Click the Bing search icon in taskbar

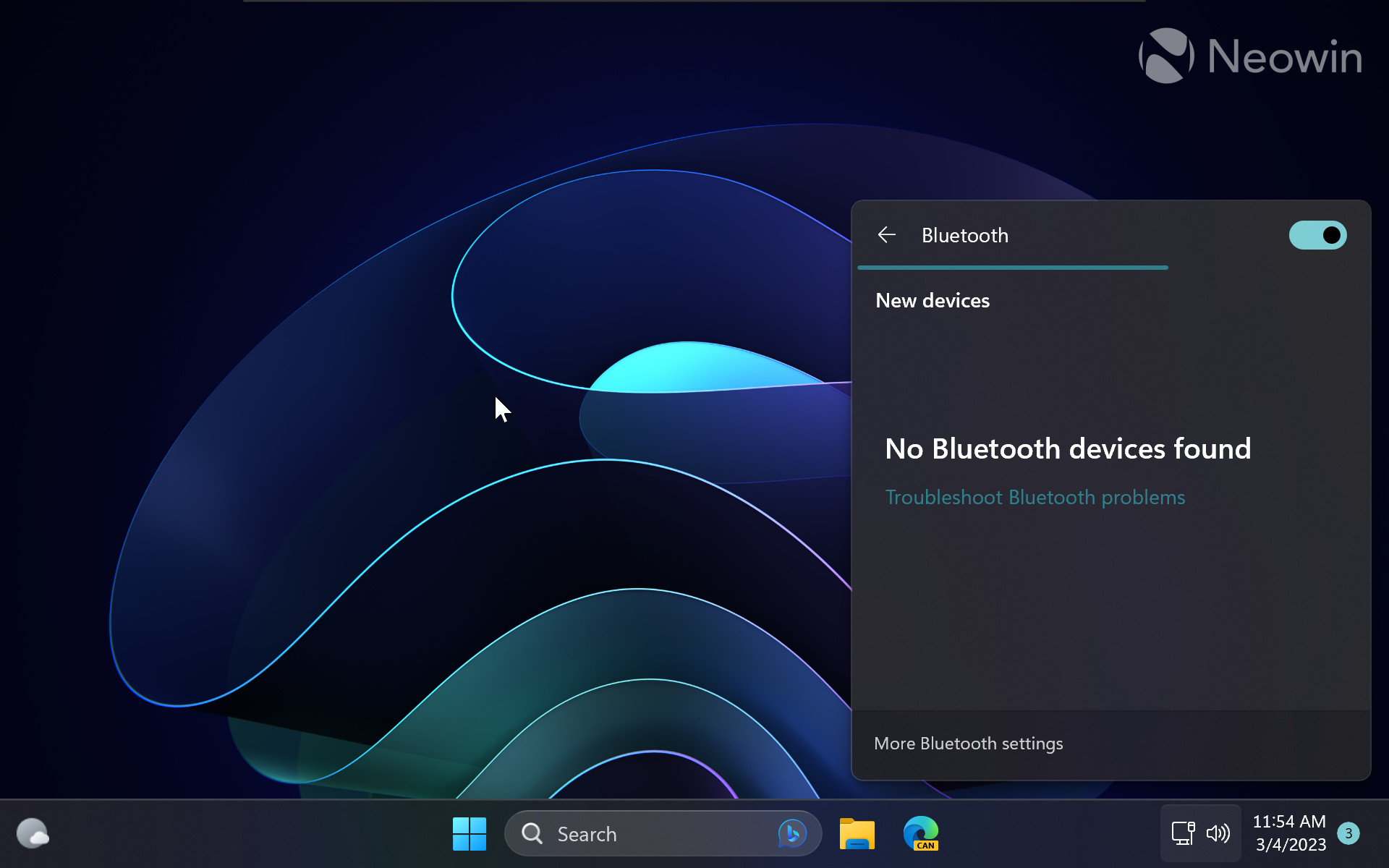(x=791, y=832)
